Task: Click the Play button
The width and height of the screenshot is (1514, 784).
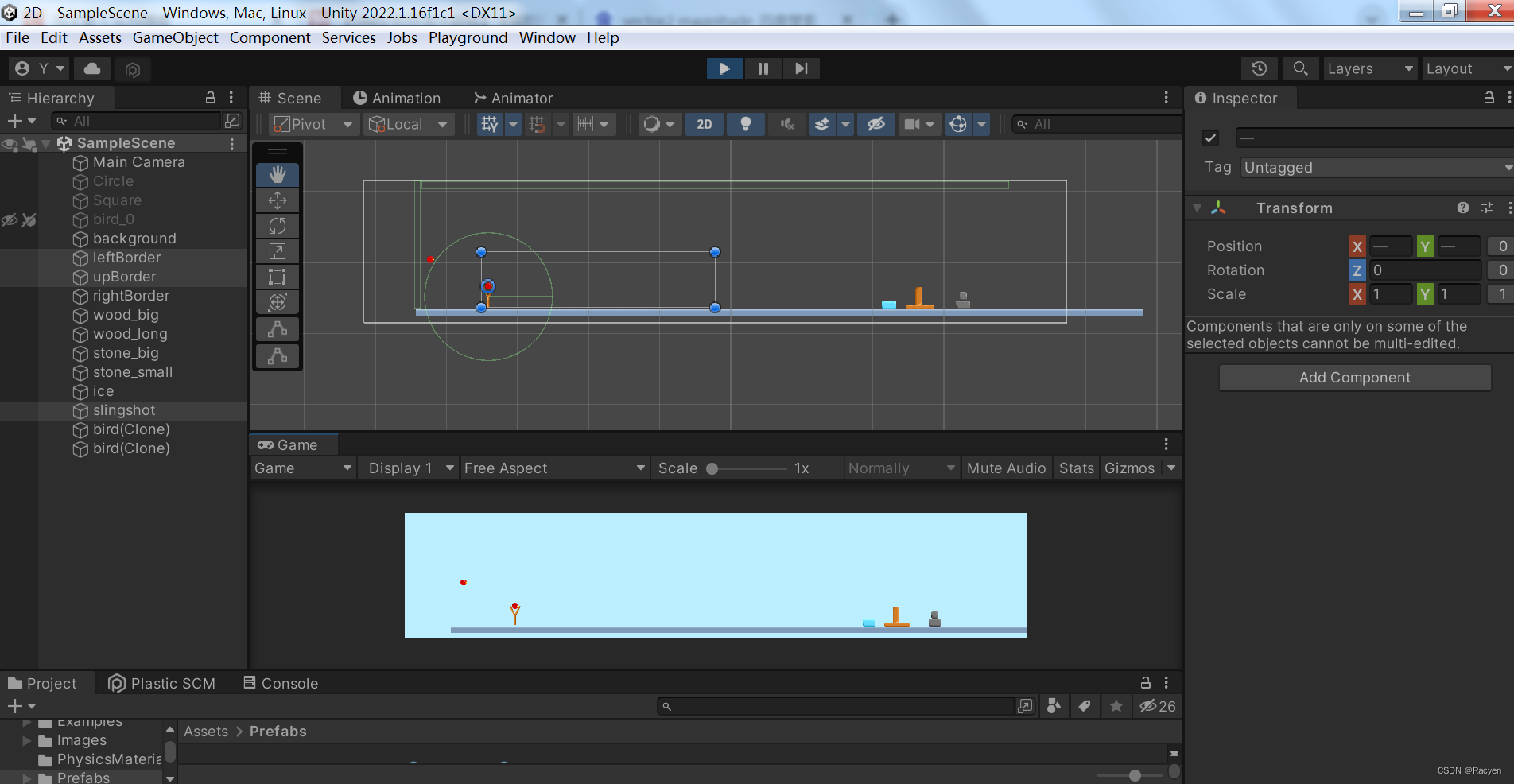Action: click(725, 68)
